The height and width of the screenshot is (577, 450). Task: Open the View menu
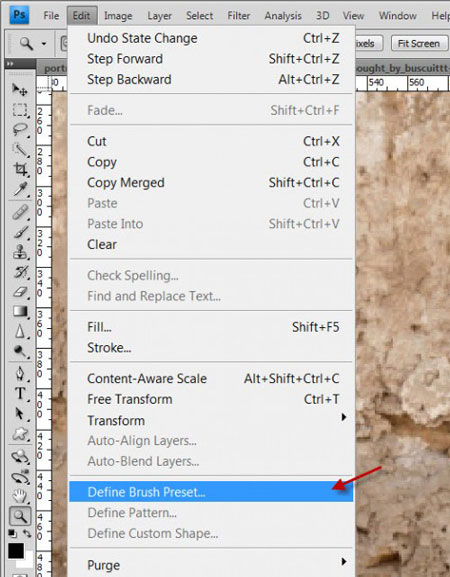[353, 16]
